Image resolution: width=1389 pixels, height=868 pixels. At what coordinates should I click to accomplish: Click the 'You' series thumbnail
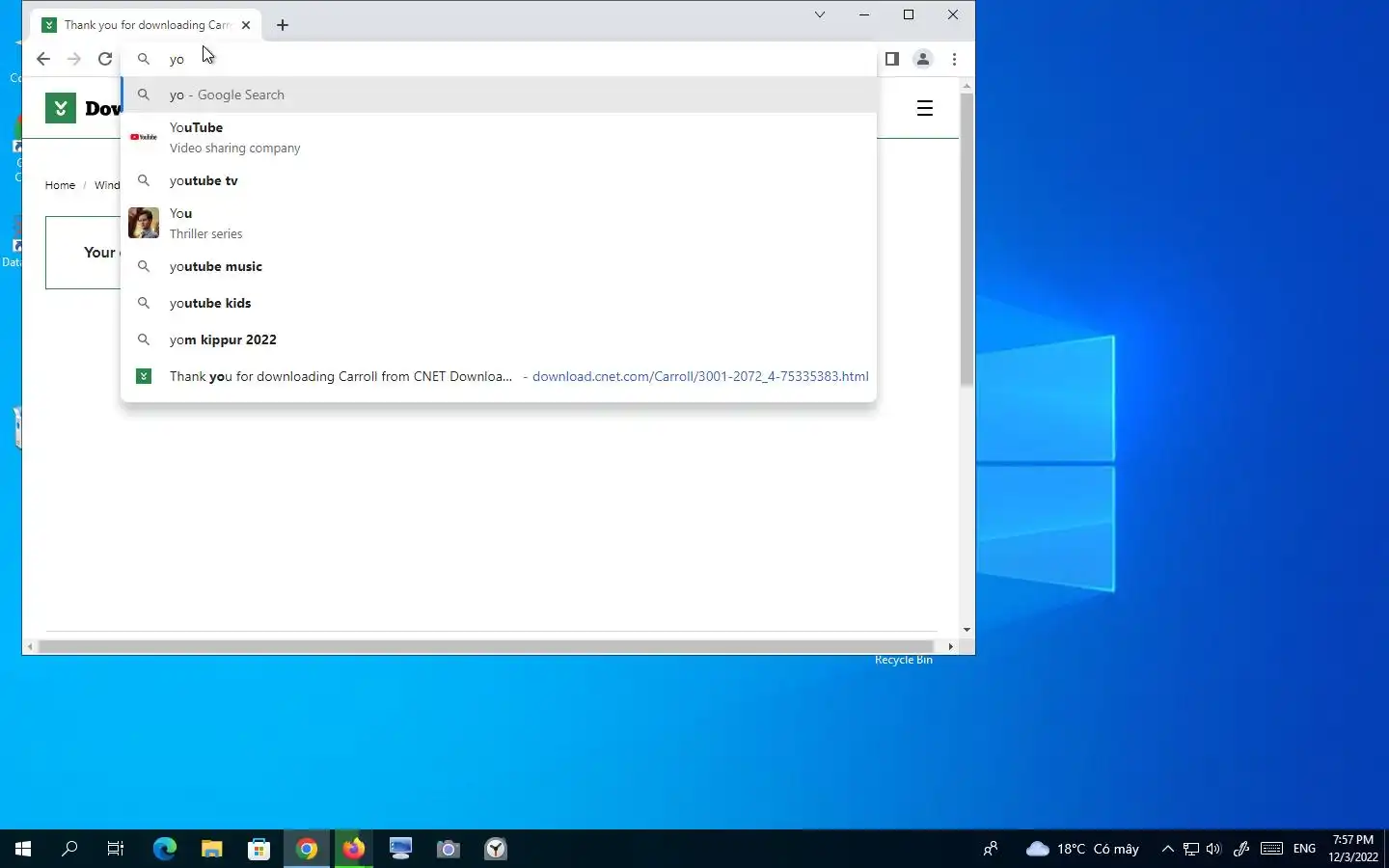144,223
